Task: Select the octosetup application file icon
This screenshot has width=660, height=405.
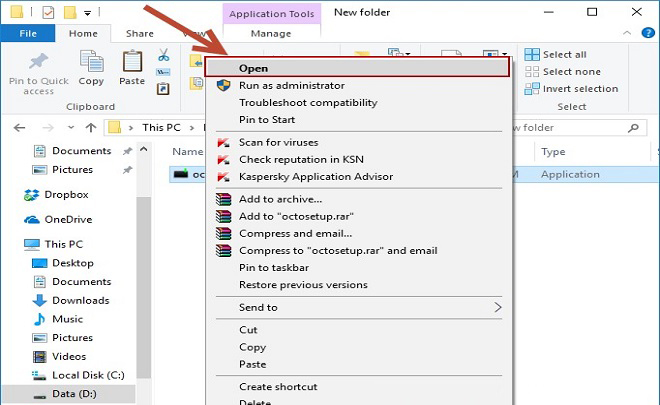Action: click(181, 174)
